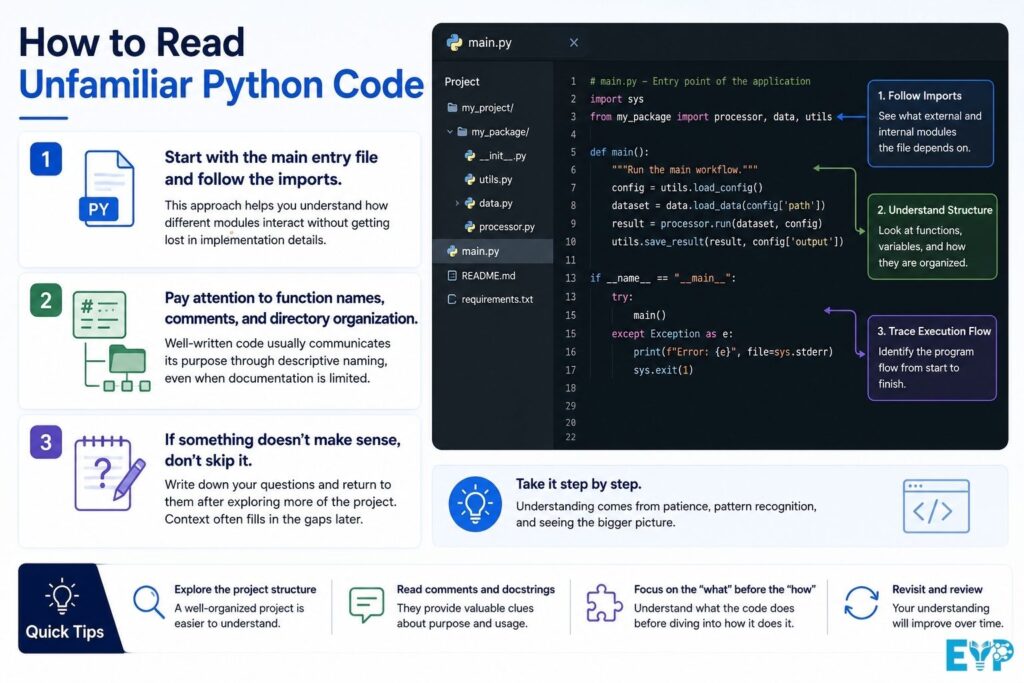Viewport: 1024px width, 683px height.
Task: Click the README.md document icon
Action: point(452,276)
